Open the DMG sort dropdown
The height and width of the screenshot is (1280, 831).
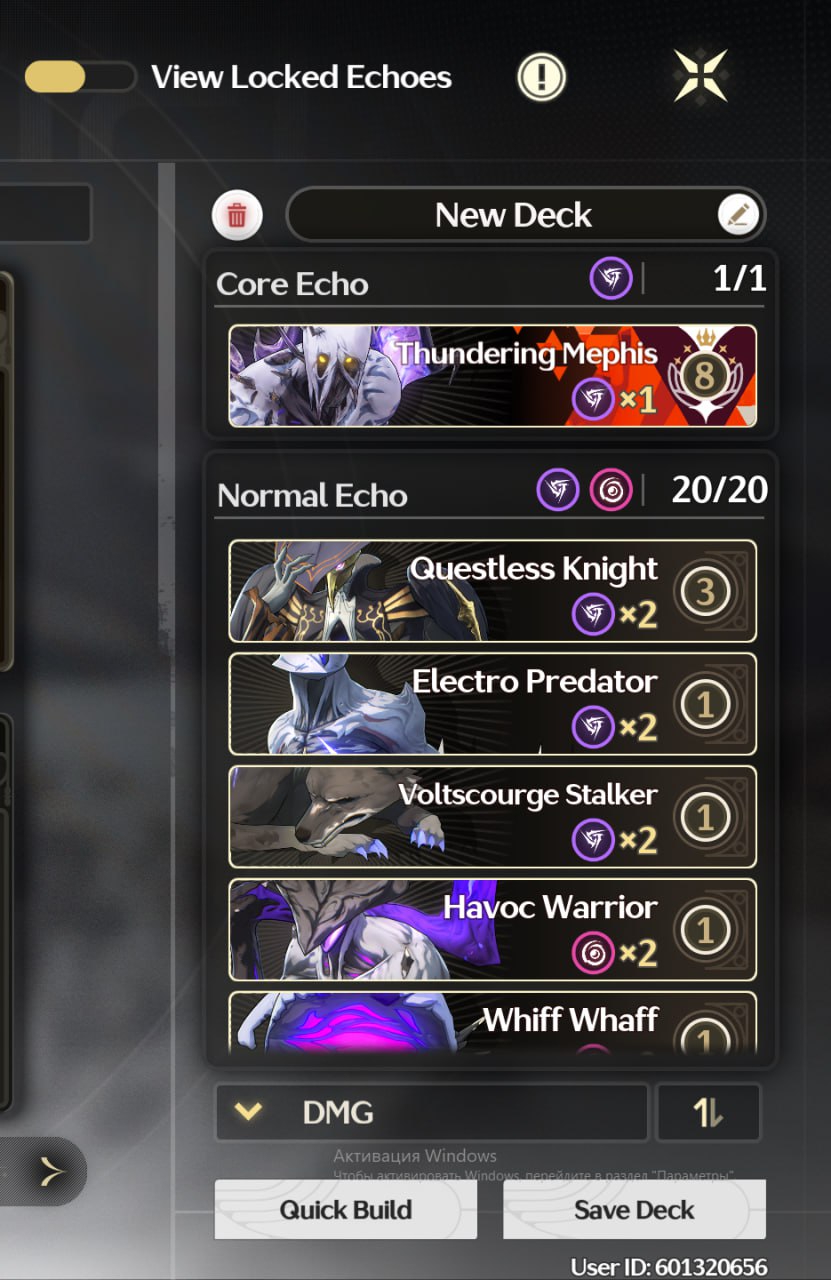(432, 1112)
